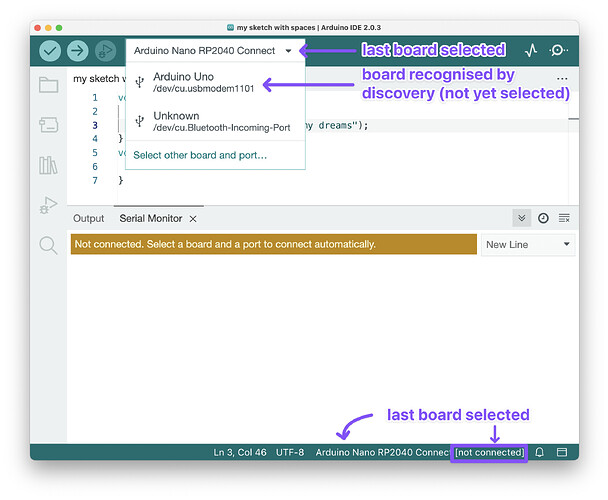Click the Upload arrow button
The height and width of the screenshot is (500, 608).
[78, 51]
